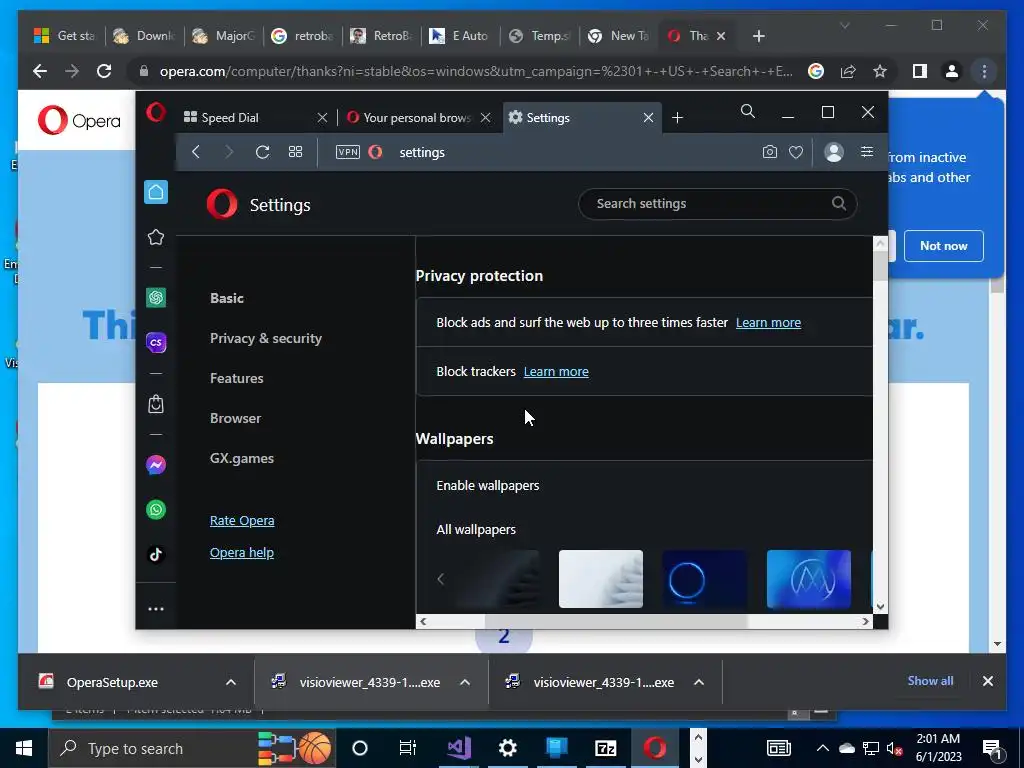Expand second visioviewer download options
Screen dimensions: 1024x768
pos(699,682)
